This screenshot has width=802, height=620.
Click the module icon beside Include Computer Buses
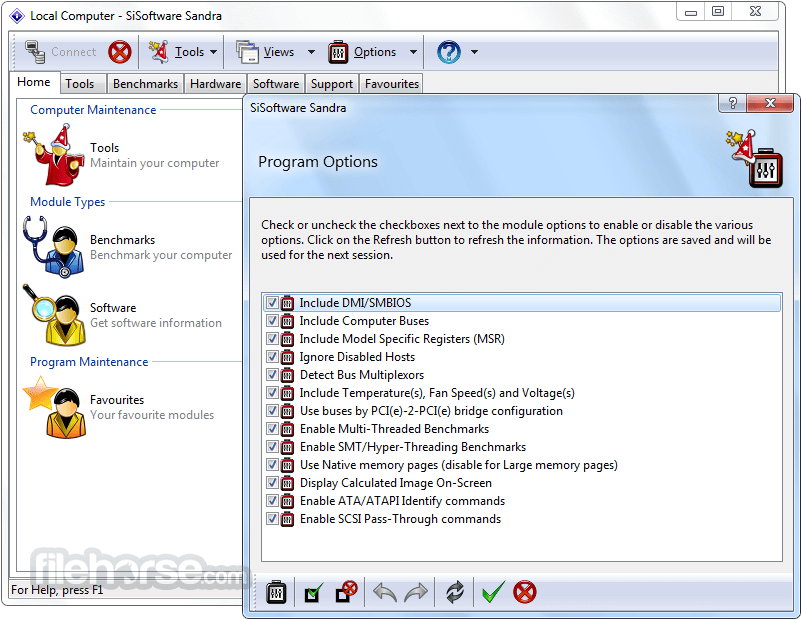(x=287, y=321)
